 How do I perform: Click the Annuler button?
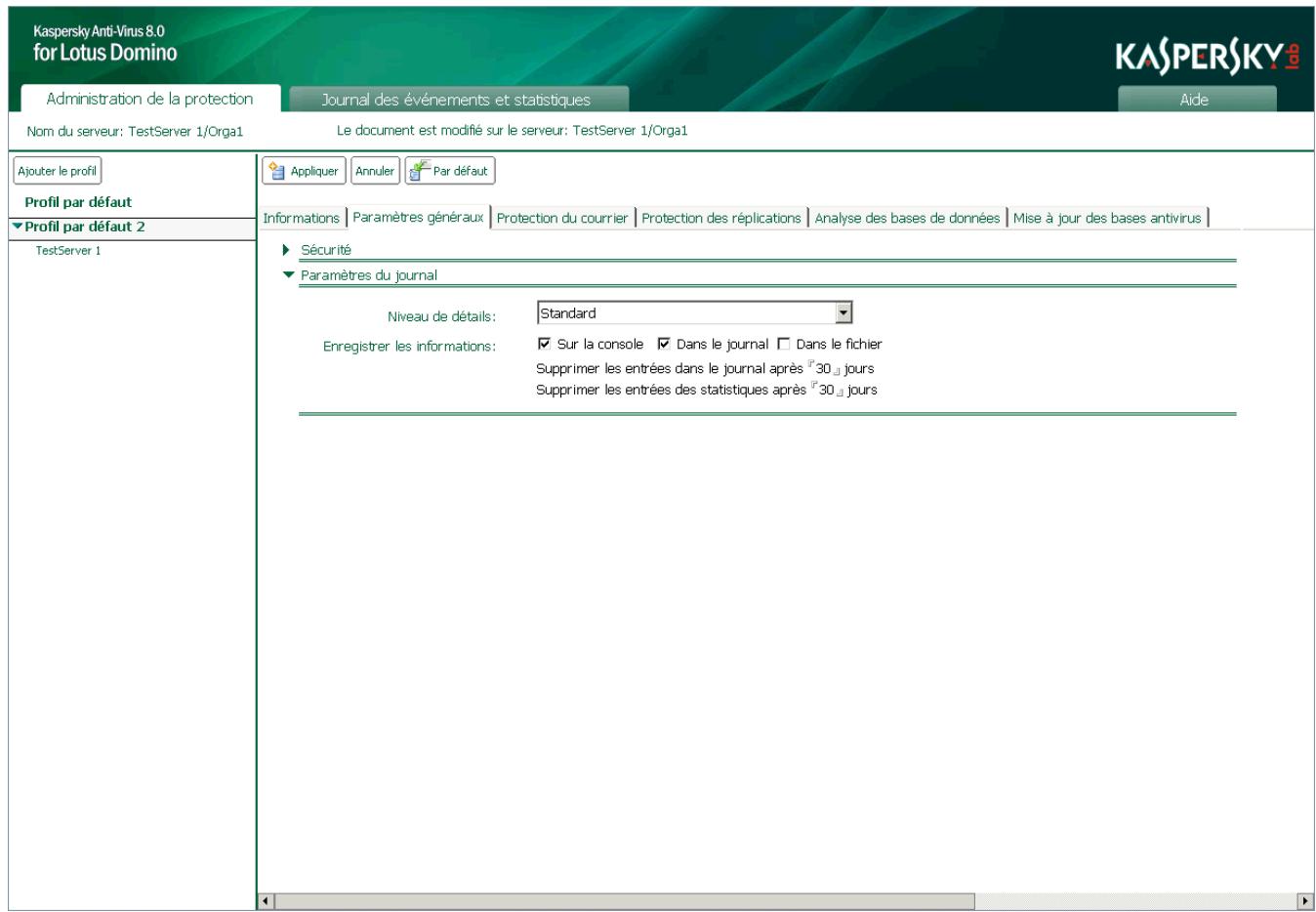(x=375, y=171)
